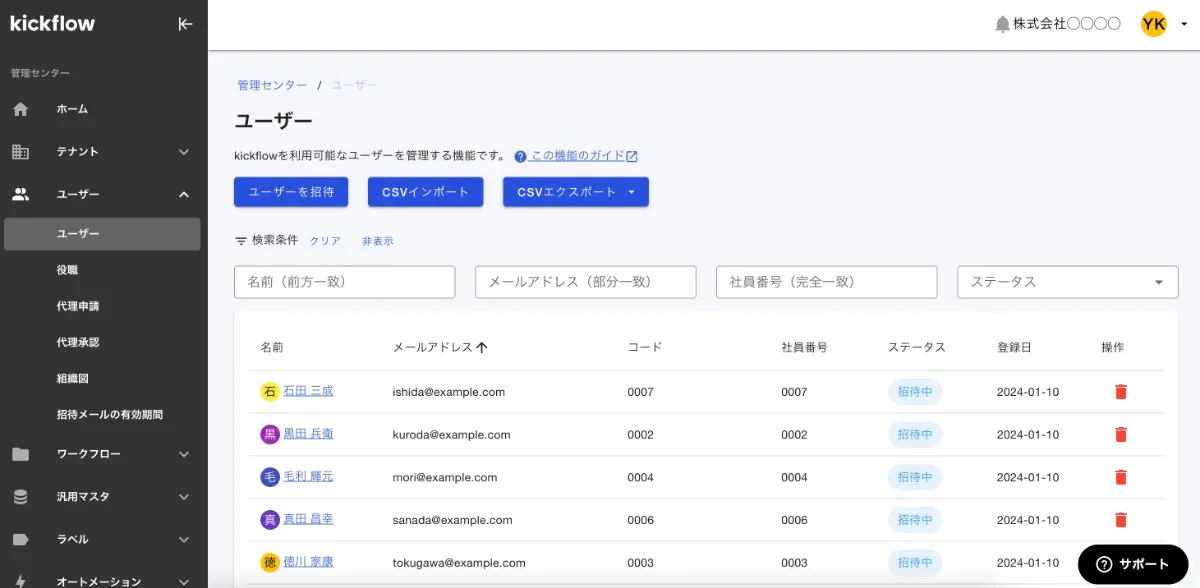Click the 名前 column header
Image resolution: width=1200 pixels, height=588 pixels.
coord(272,347)
